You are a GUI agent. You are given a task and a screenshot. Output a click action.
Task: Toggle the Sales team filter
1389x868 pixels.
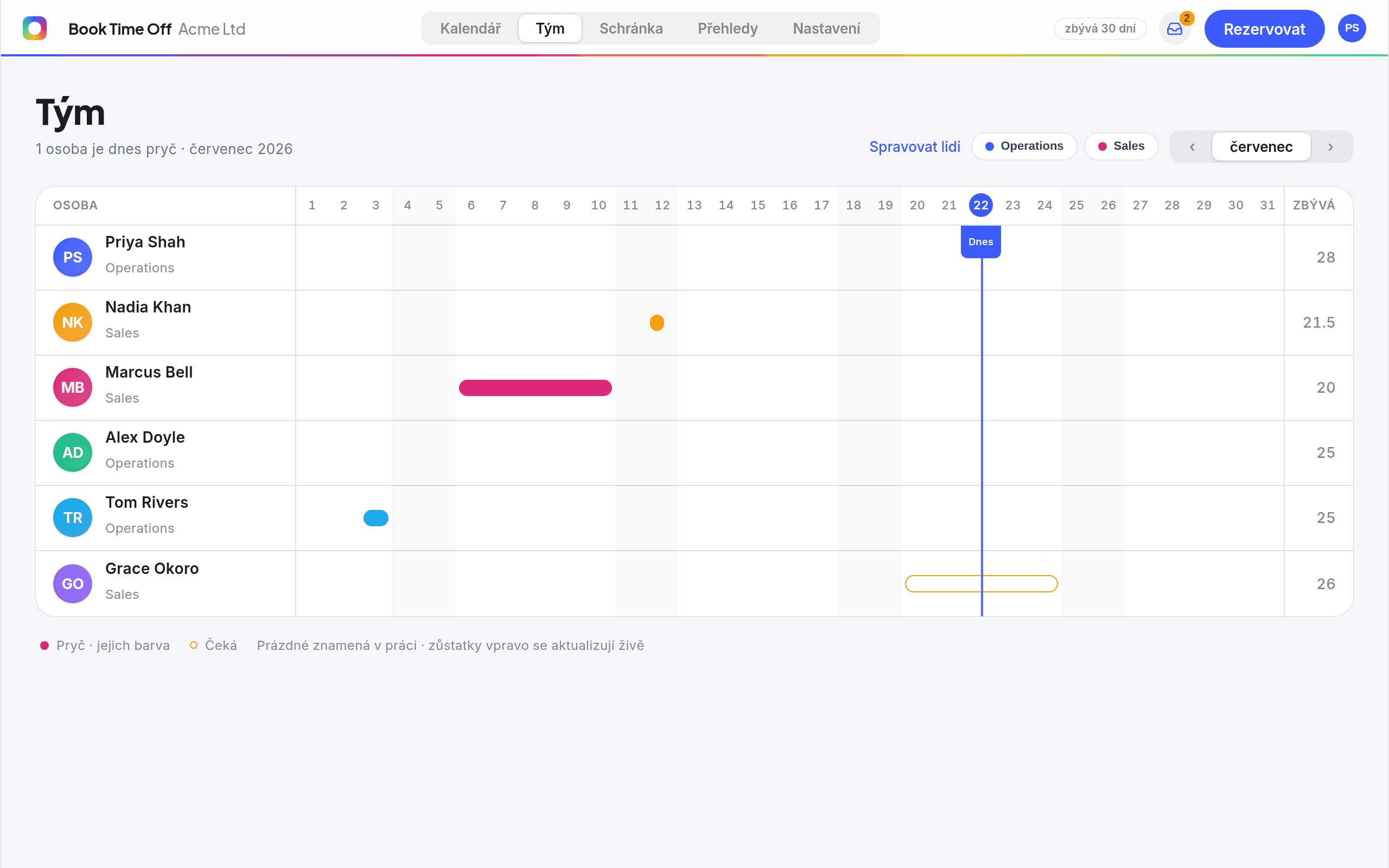(x=1121, y=146)
